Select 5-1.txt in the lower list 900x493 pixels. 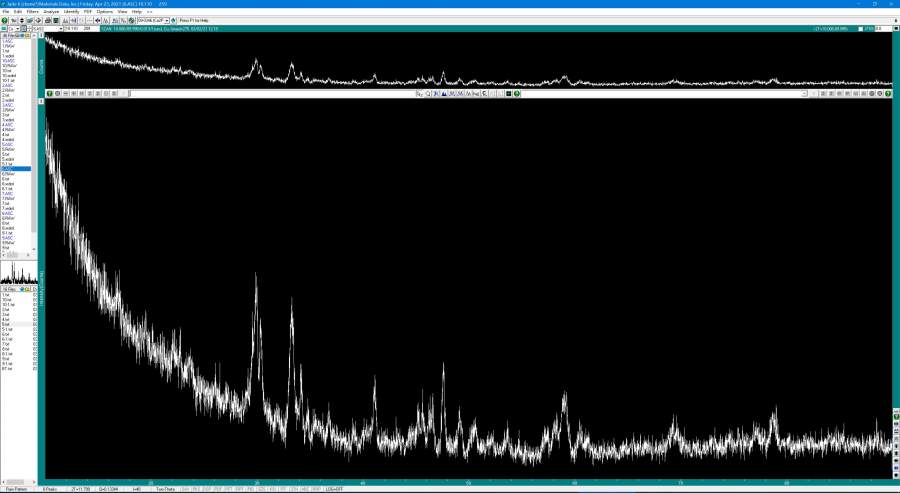point(7,329)
